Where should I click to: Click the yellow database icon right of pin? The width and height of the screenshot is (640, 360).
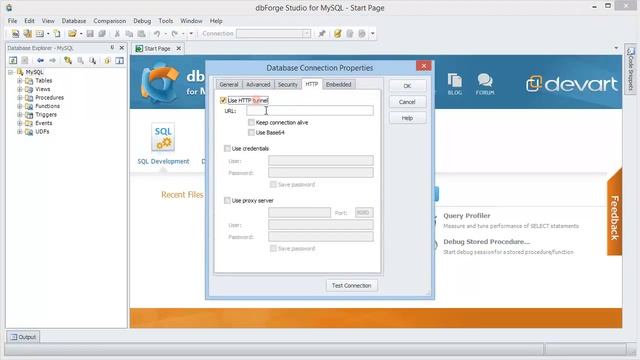click(338, 33)
